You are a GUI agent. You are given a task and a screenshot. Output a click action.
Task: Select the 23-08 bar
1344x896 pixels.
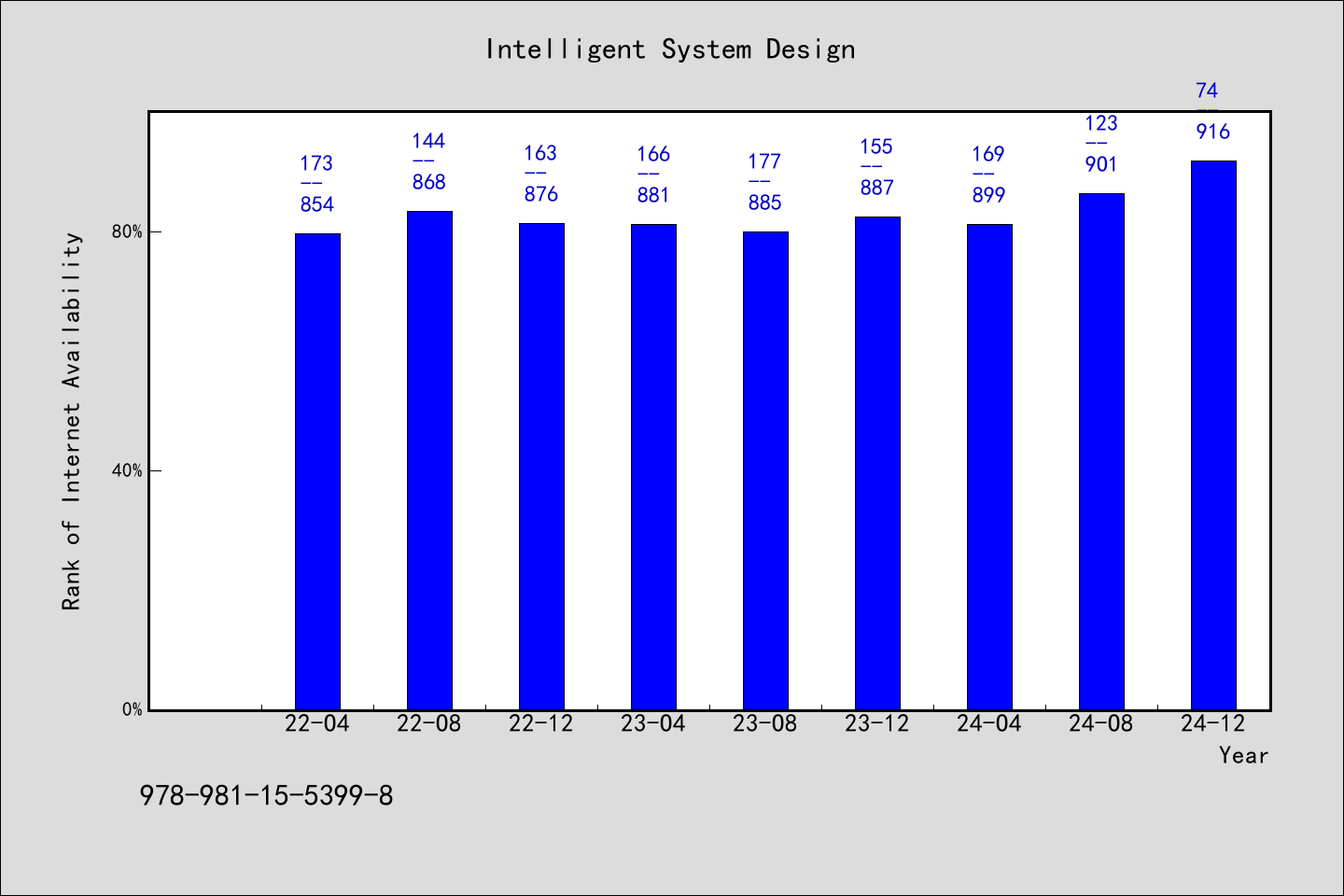pos(765,470)
